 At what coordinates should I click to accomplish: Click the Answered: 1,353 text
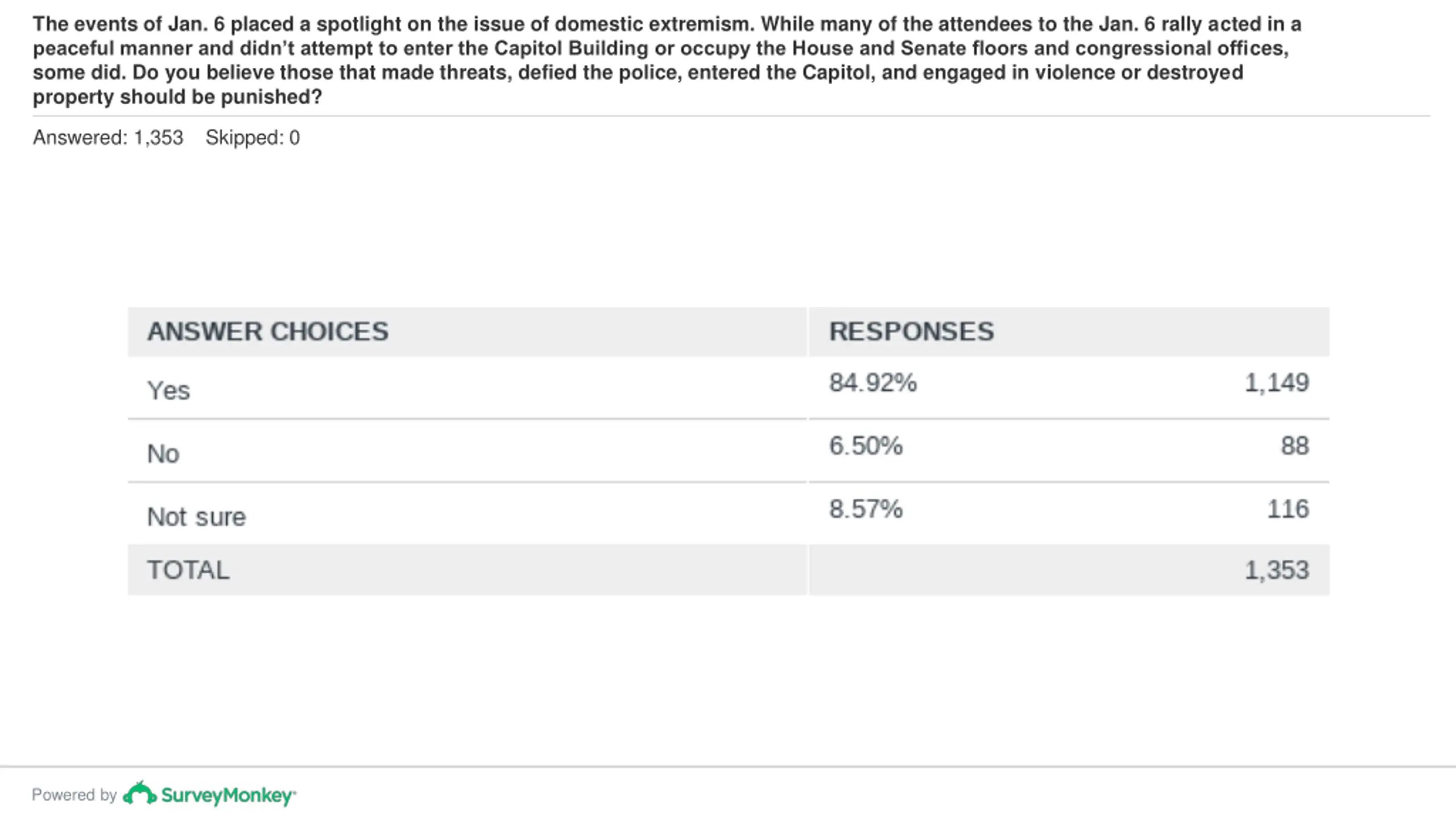coord(108,138)
